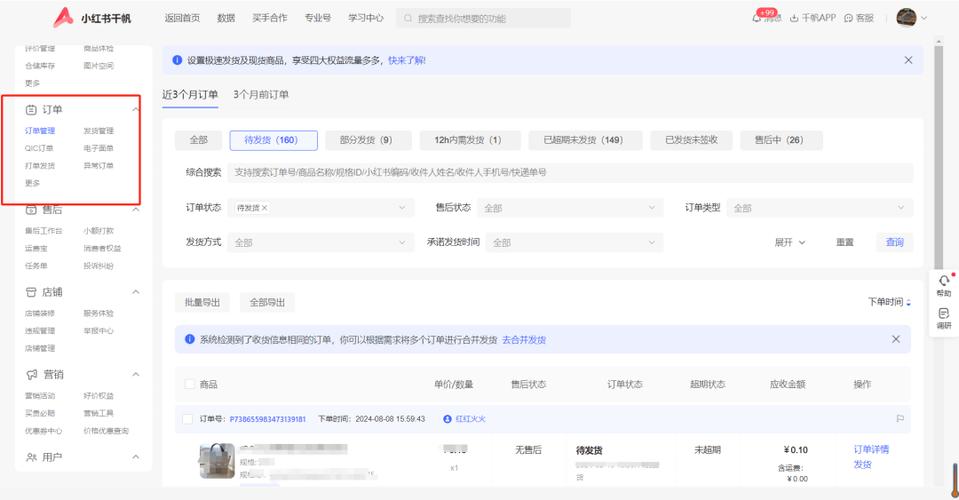This screenshot has height=500, width=959.
Task: Click the 调研 survey icon
Action: (x=943, y=318)
